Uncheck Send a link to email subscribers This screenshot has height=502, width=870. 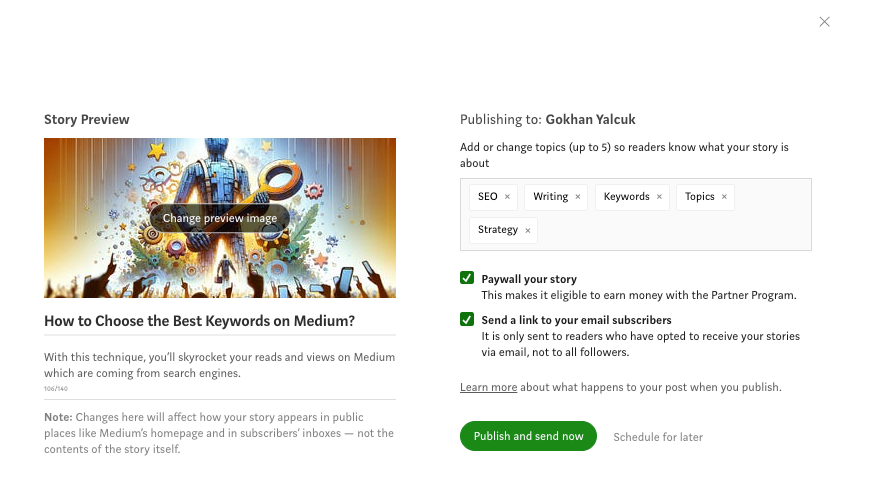point(467,319)
